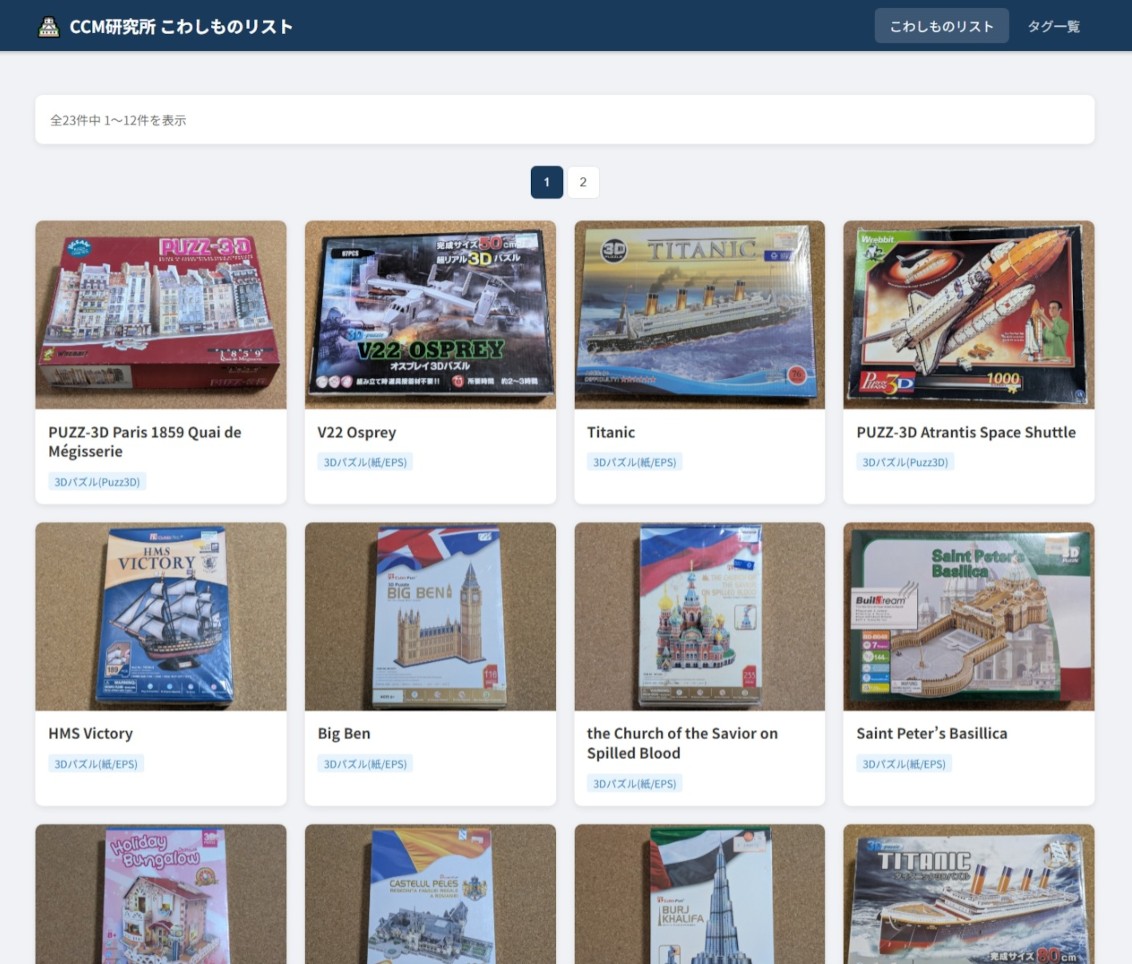This screenshot has width=1132, height=964.
Task: Open the Titanic box thumbnail with 3D badge
Action: [x=700, y=315]
